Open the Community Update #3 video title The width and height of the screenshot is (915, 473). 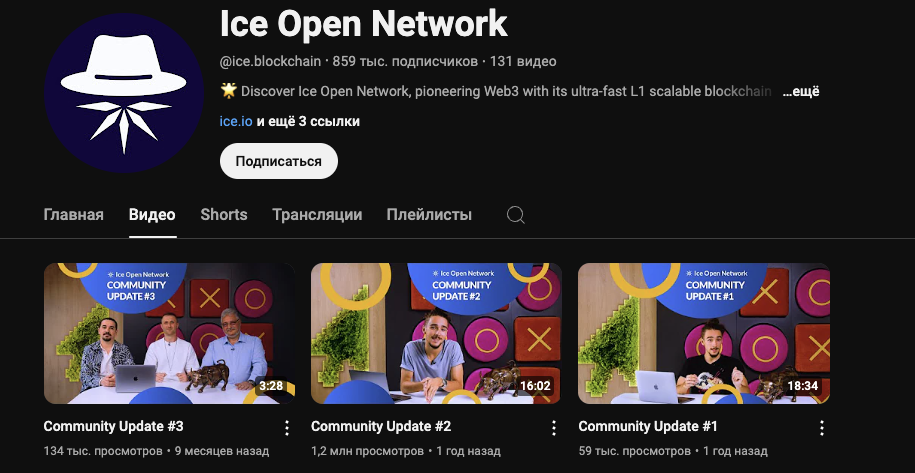click(114, 426)
